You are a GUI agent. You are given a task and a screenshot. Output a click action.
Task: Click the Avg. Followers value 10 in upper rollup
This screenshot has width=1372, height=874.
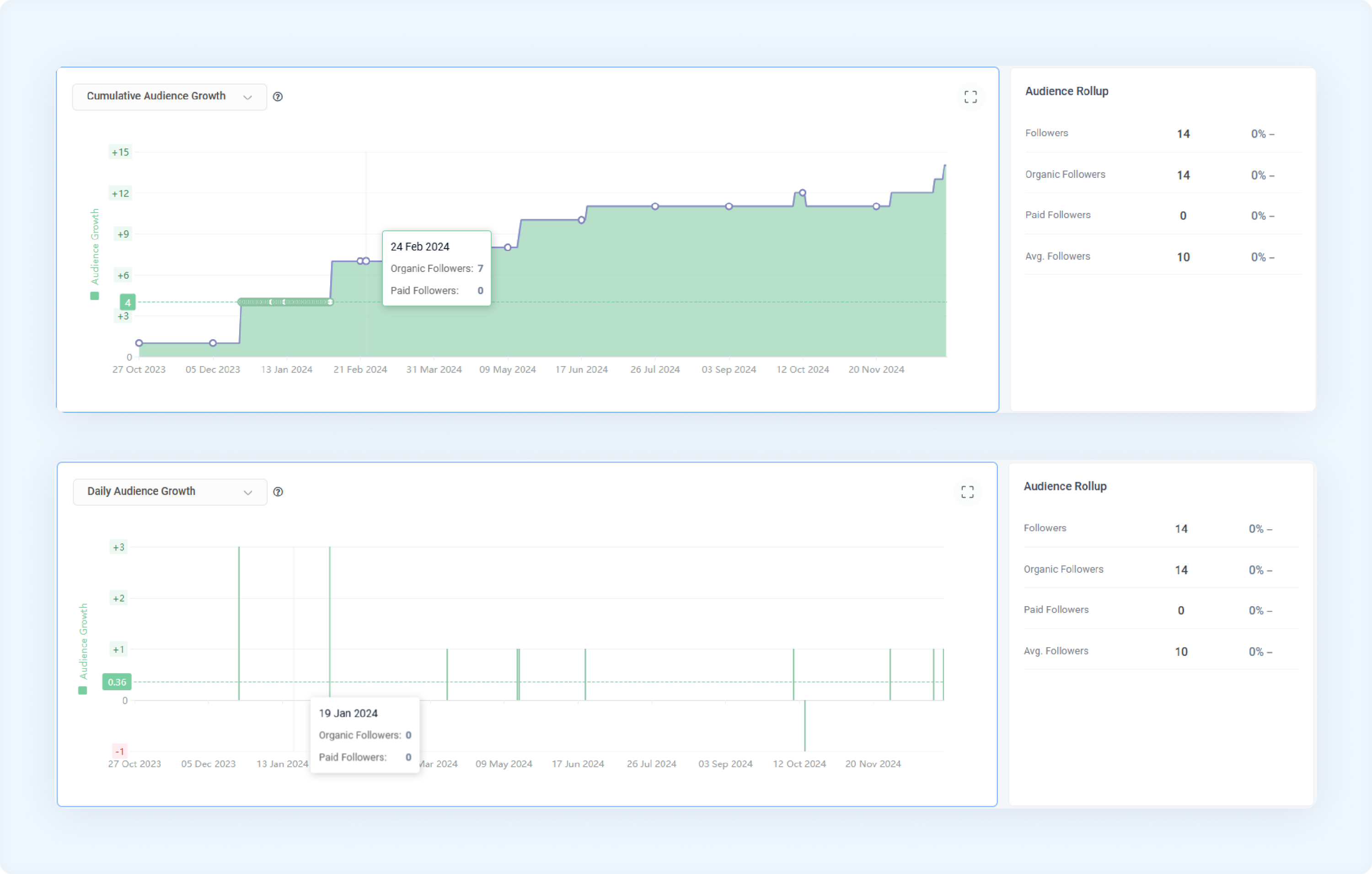coord(1183,257)
